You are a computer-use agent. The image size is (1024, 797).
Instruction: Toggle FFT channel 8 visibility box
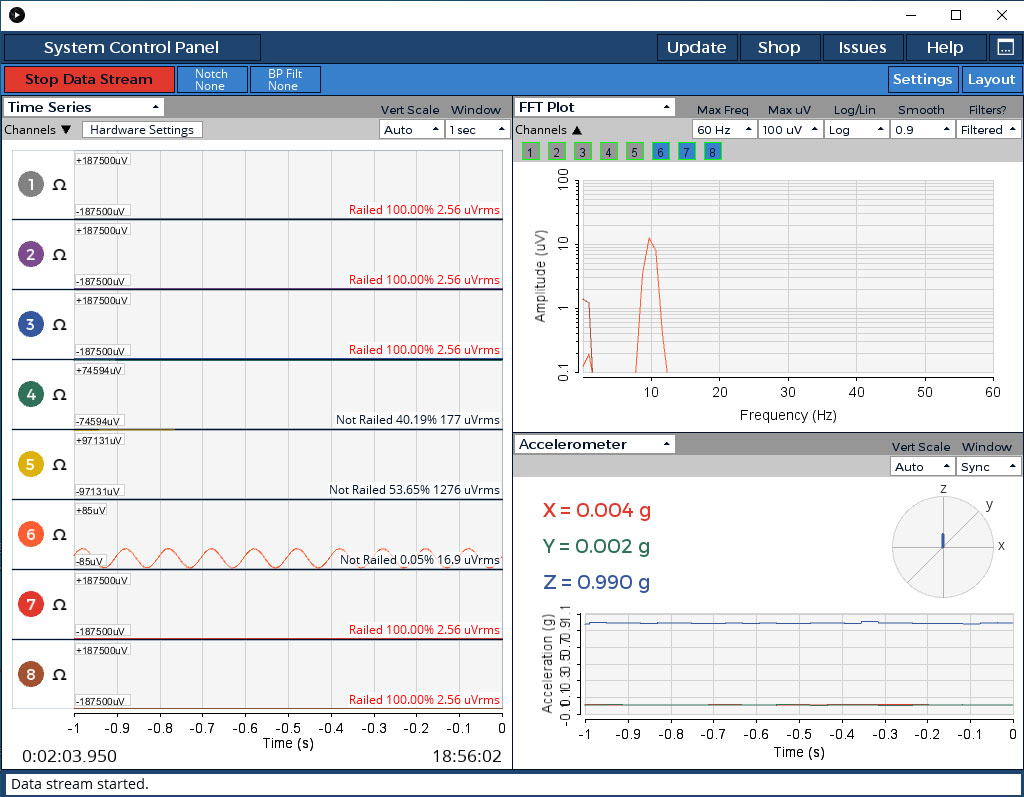click(712, 152)
